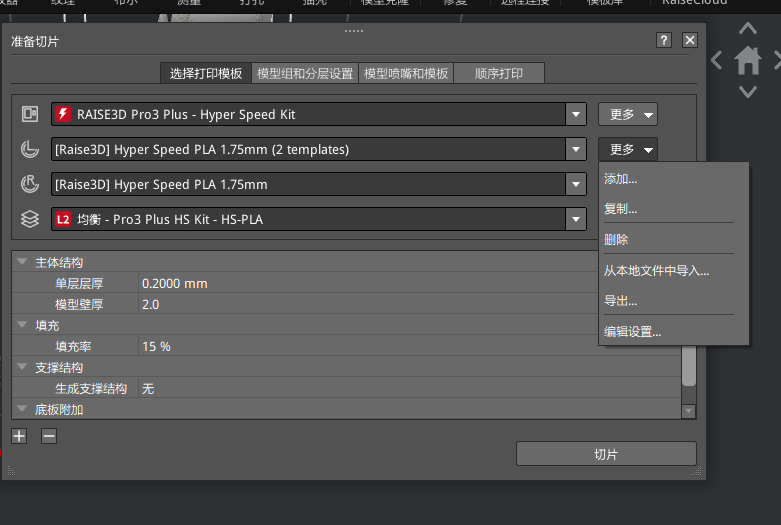
Task: Click the 单层层厚 label
Action: tap(79, 283)
